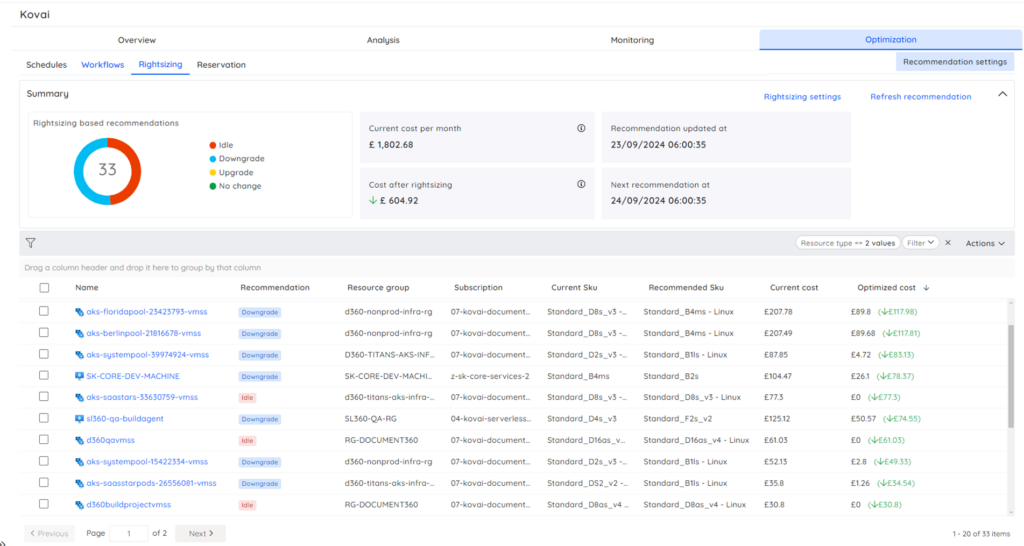Check the box for d360qavmss row
This screenshot has width=1024, height=546.
coord(44,440)
